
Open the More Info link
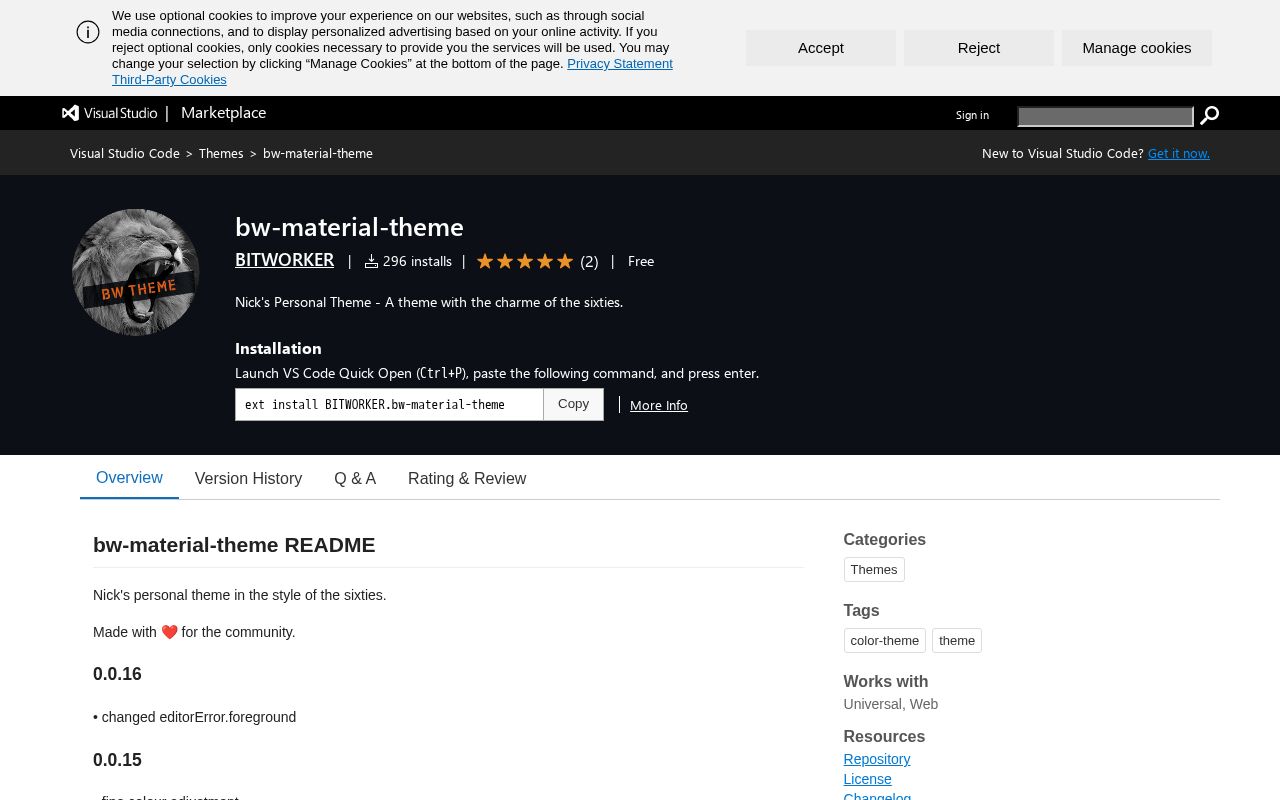click(659, 405)
